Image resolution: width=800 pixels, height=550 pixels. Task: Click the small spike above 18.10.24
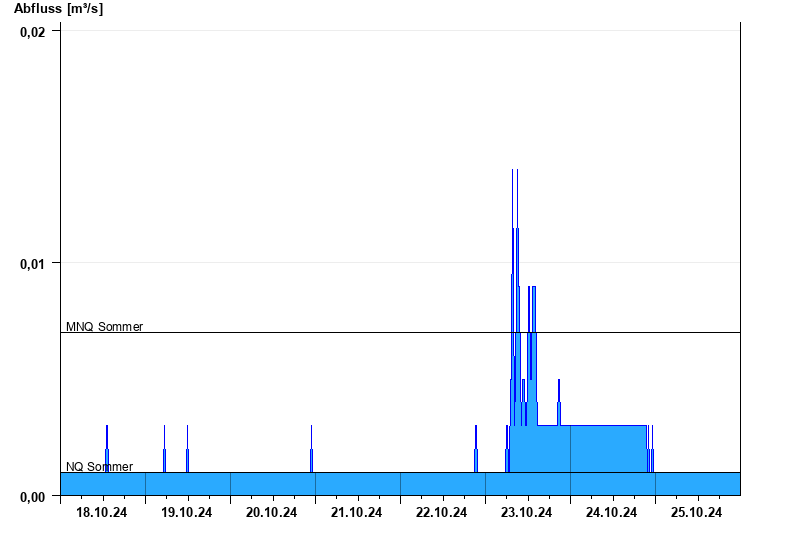pos(107,448)
